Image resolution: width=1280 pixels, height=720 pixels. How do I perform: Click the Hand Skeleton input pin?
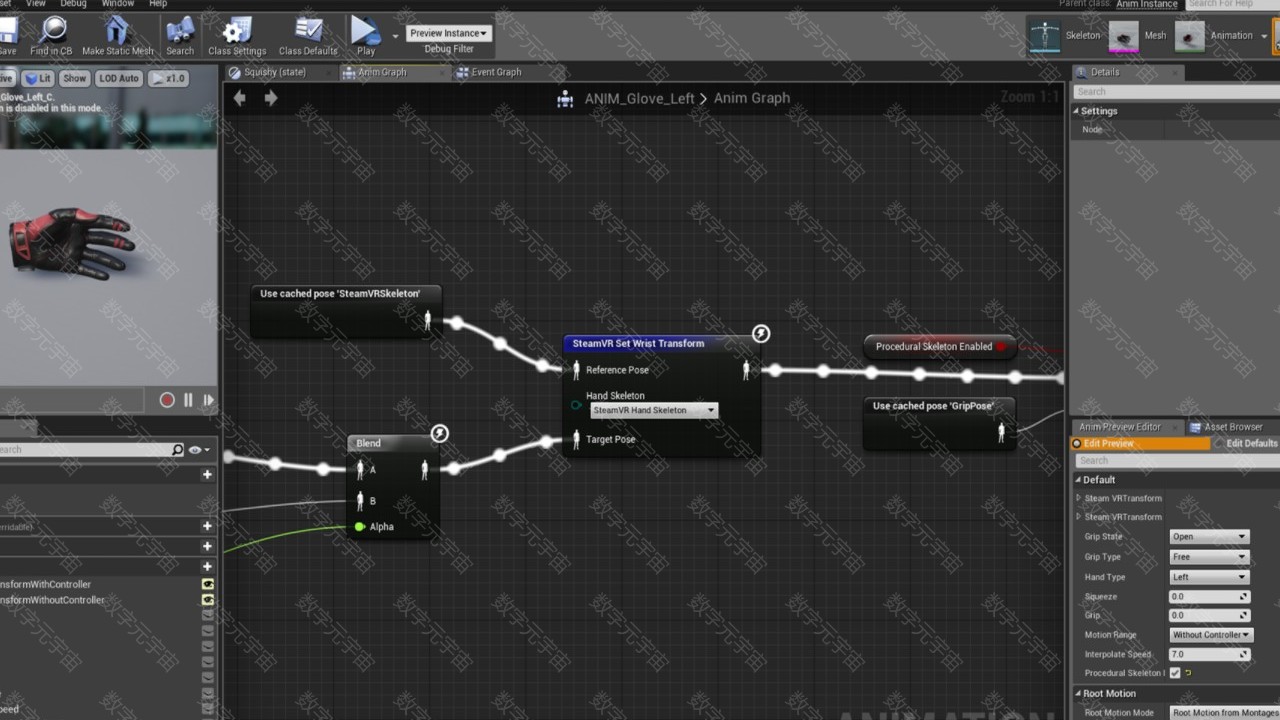pyautogui.click(x=576, y=404)
